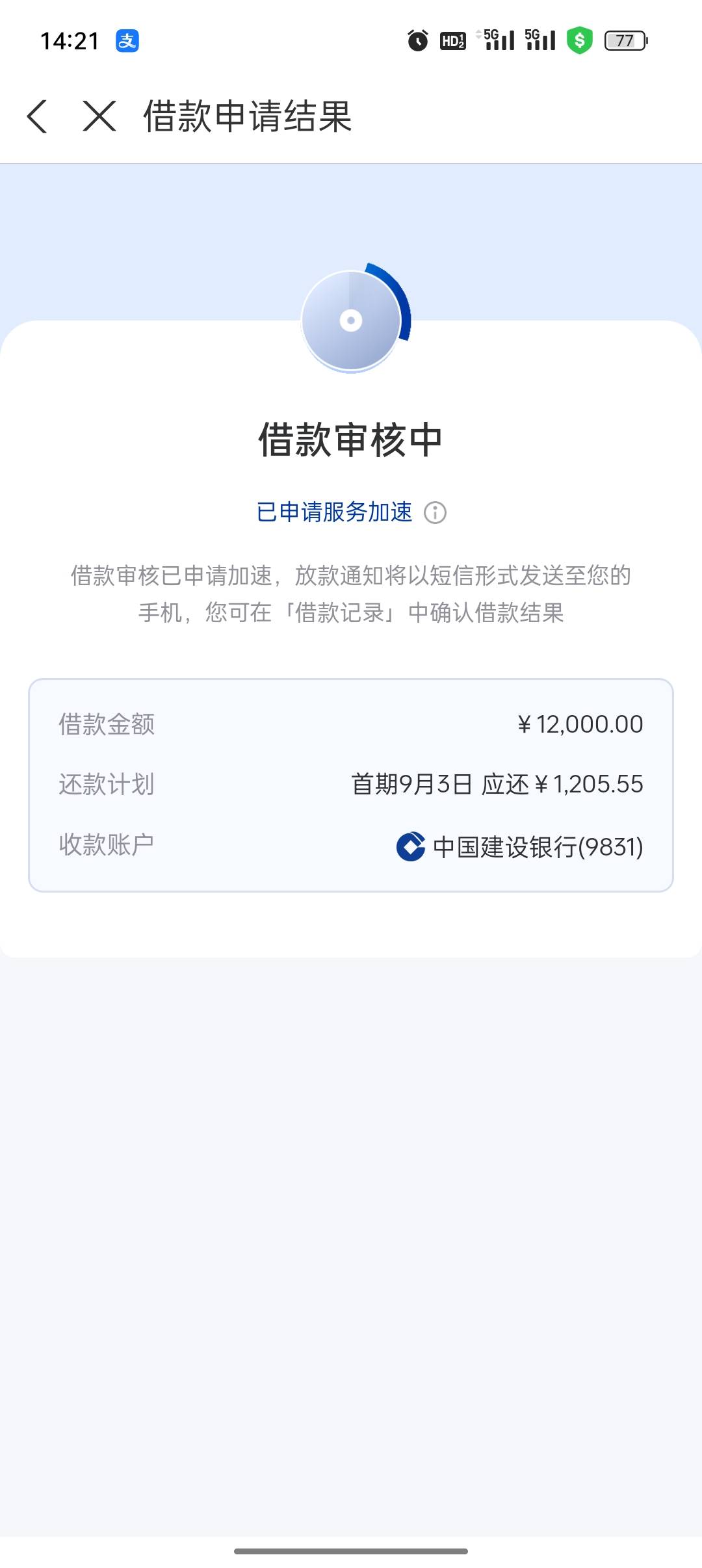Screen dimensions: 702x1568
Task: Open the Alipay icon in status bar
Action: point(127,40)
